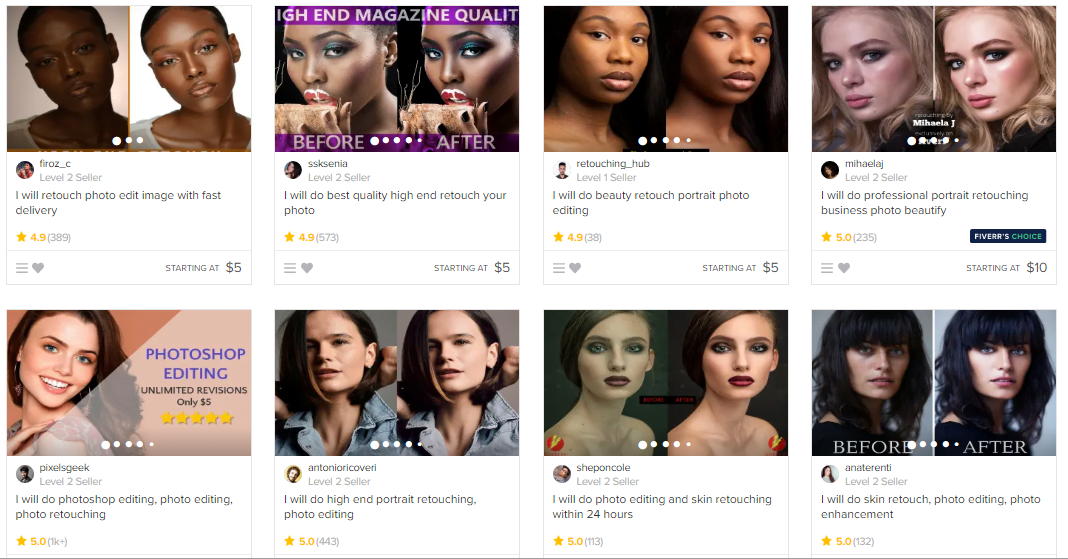The image size is (1068, 559).
Task: Favorite the retouching_hub gig with heart icon
Action: coord(576,268)
